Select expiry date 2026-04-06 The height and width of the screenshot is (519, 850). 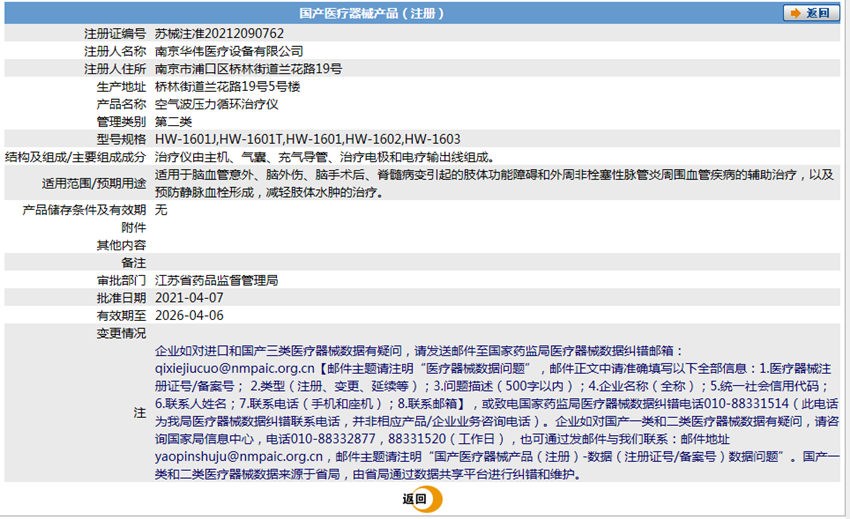click(189, 316)
